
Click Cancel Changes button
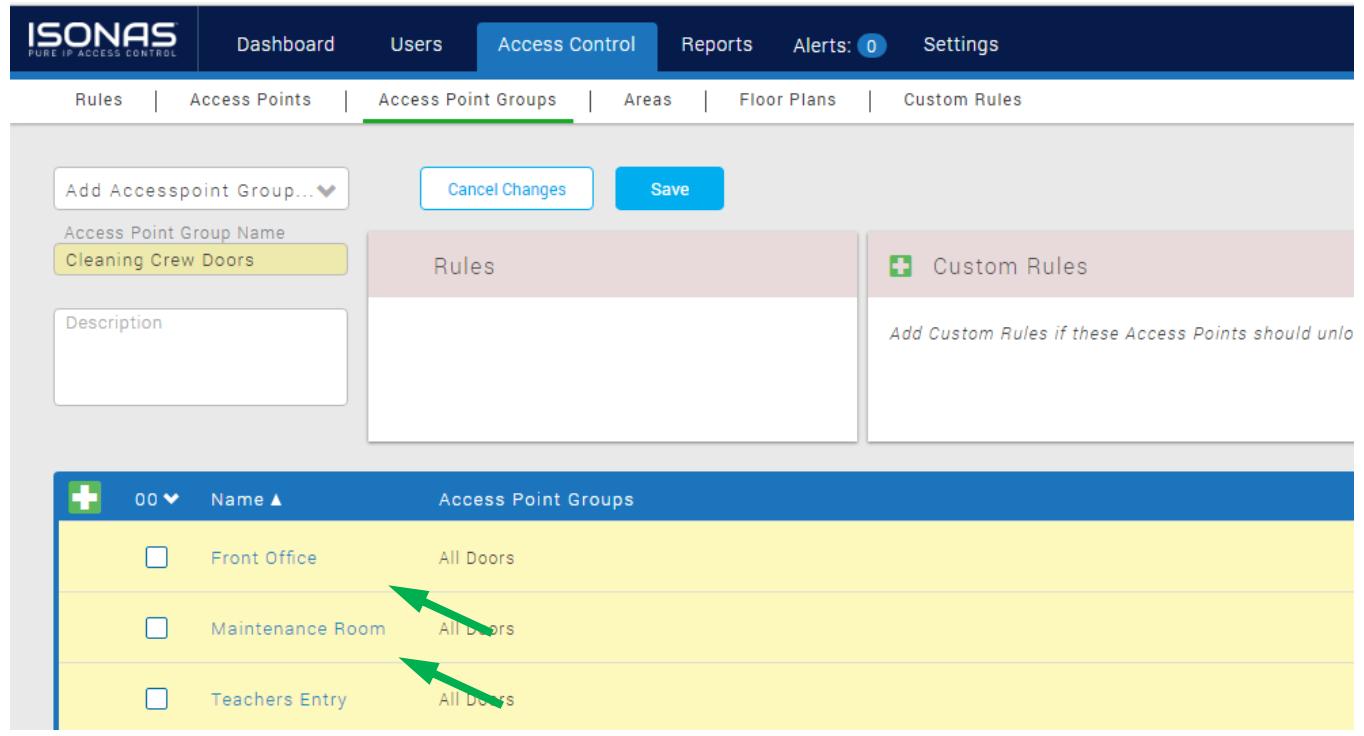tap(507, 189)
